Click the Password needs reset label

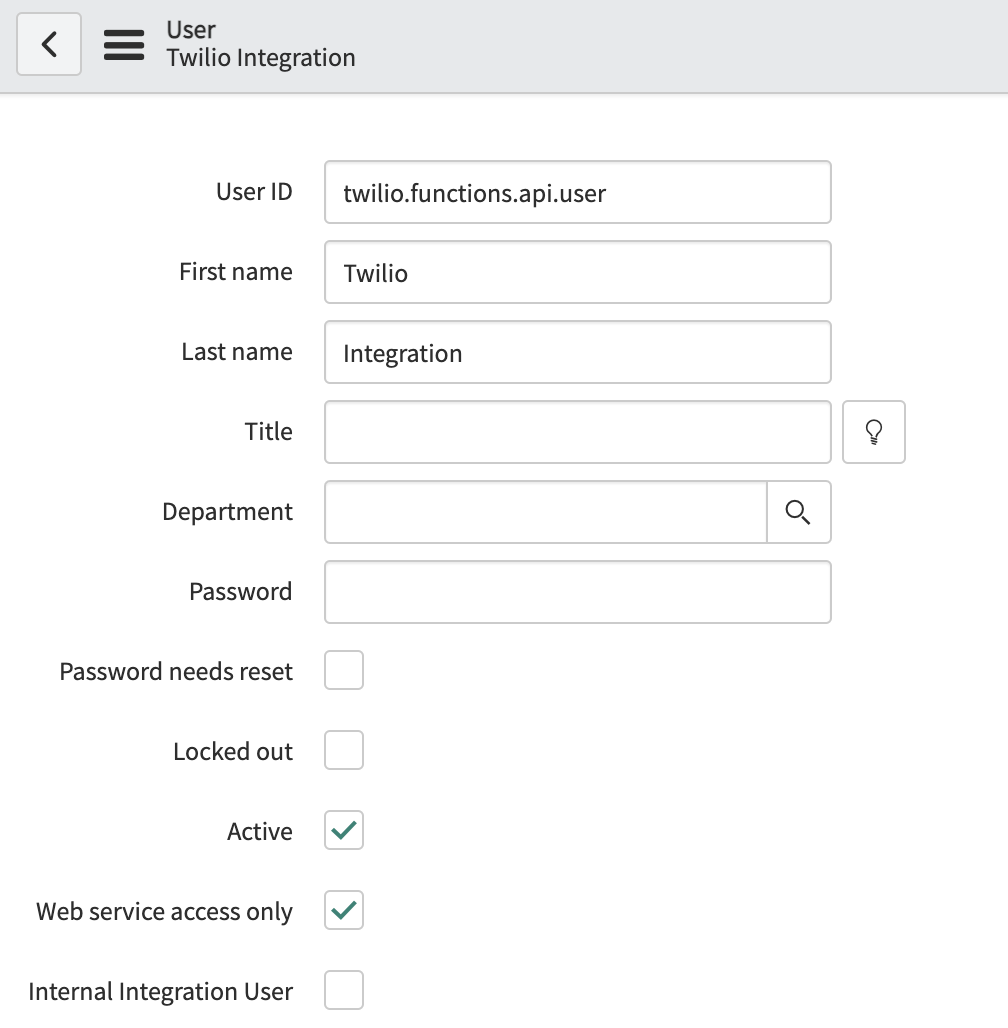click(176, 671)
